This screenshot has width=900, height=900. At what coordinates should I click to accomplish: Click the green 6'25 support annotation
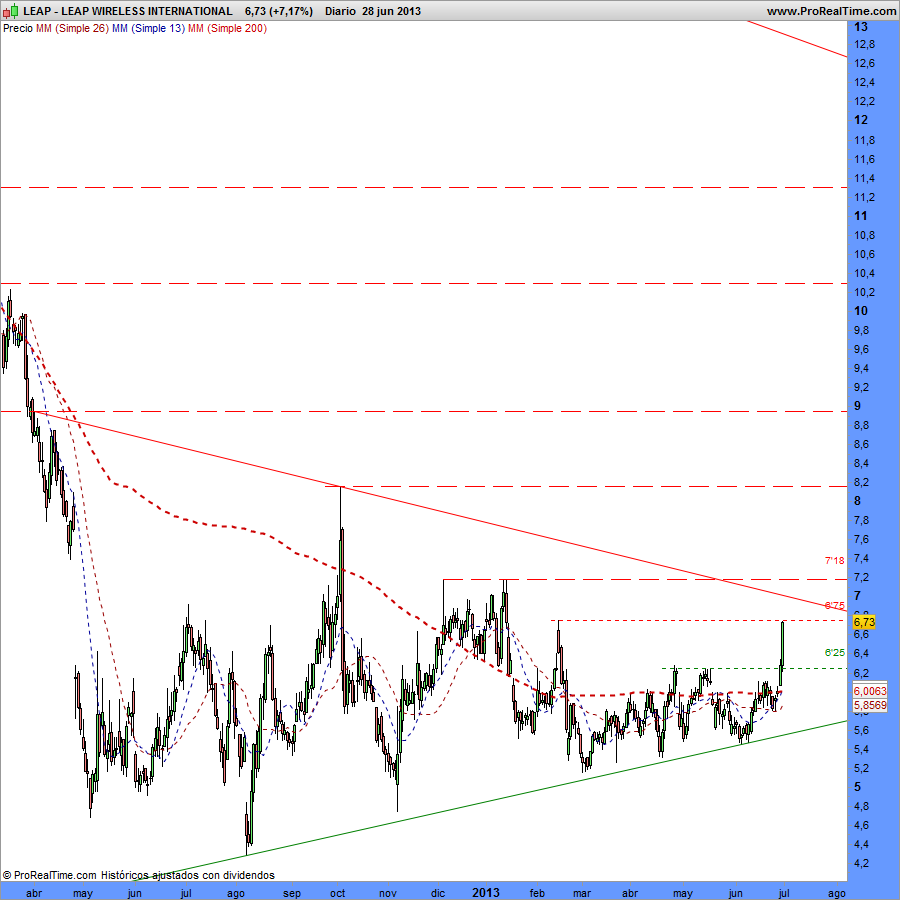point(835,653)
